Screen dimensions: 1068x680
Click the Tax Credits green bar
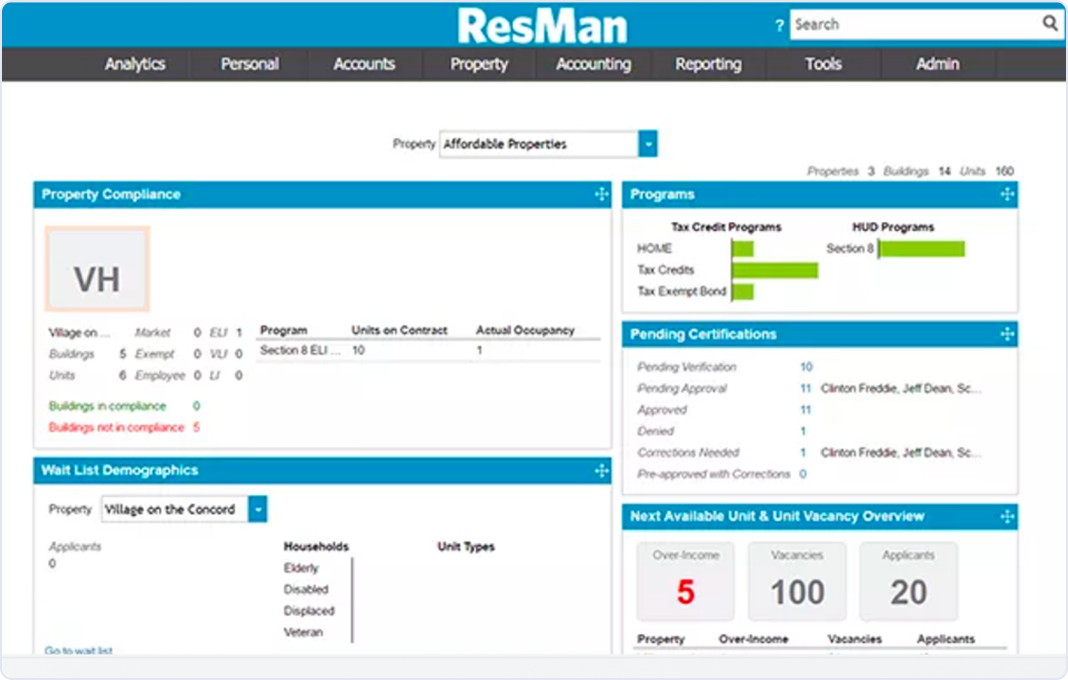[x=775, y=271]
